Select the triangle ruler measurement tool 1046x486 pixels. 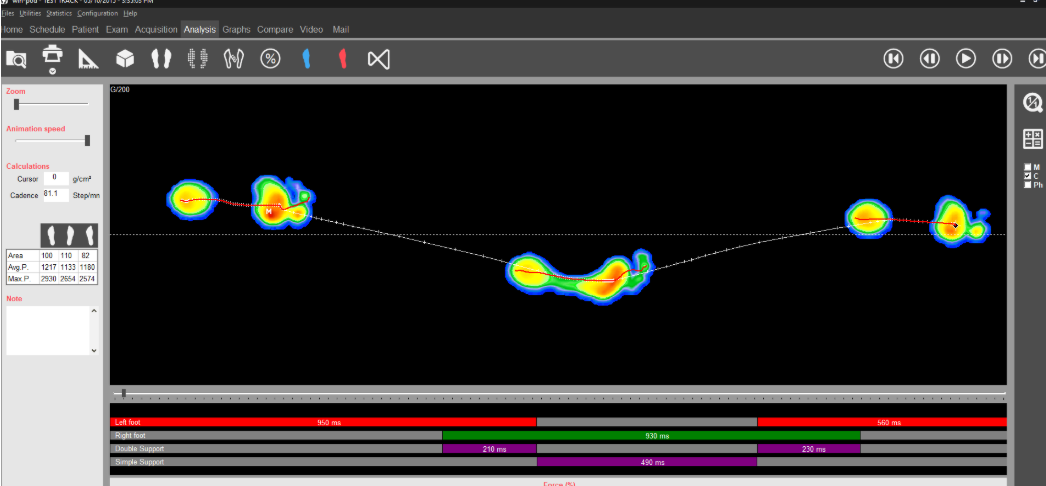coord(88,59)
